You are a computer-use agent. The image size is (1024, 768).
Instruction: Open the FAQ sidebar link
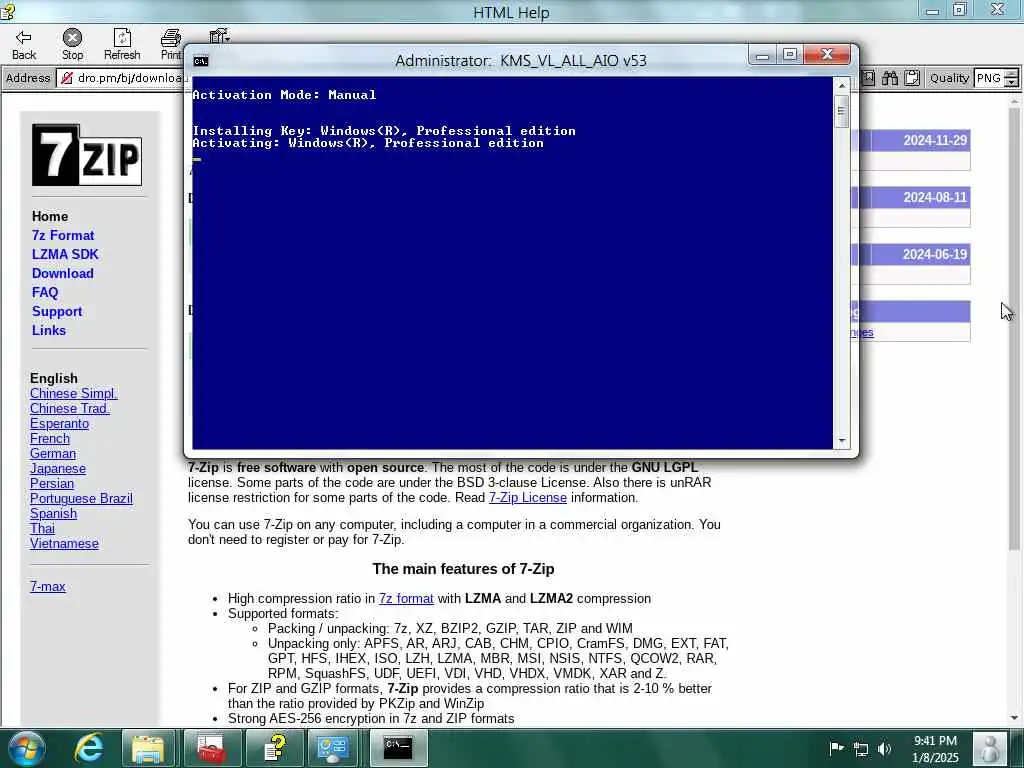[x=45, y=292]
